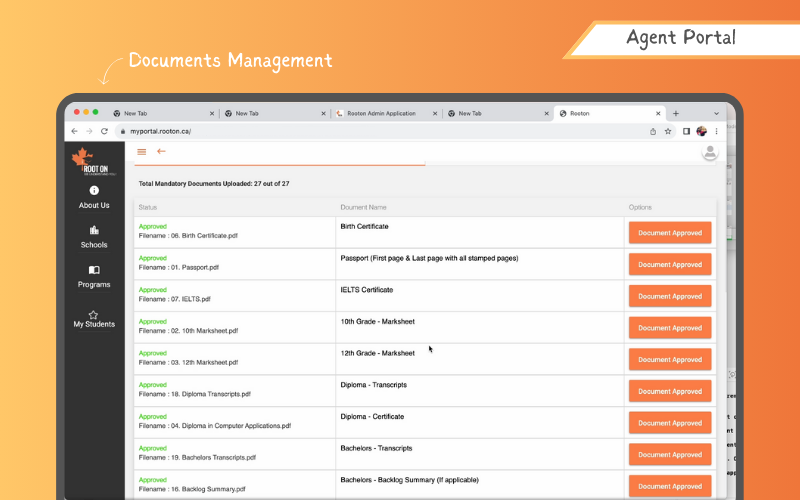800x500 pixels.
Task: Open Schools in the sidebar
Action: [x=94, y=237]
